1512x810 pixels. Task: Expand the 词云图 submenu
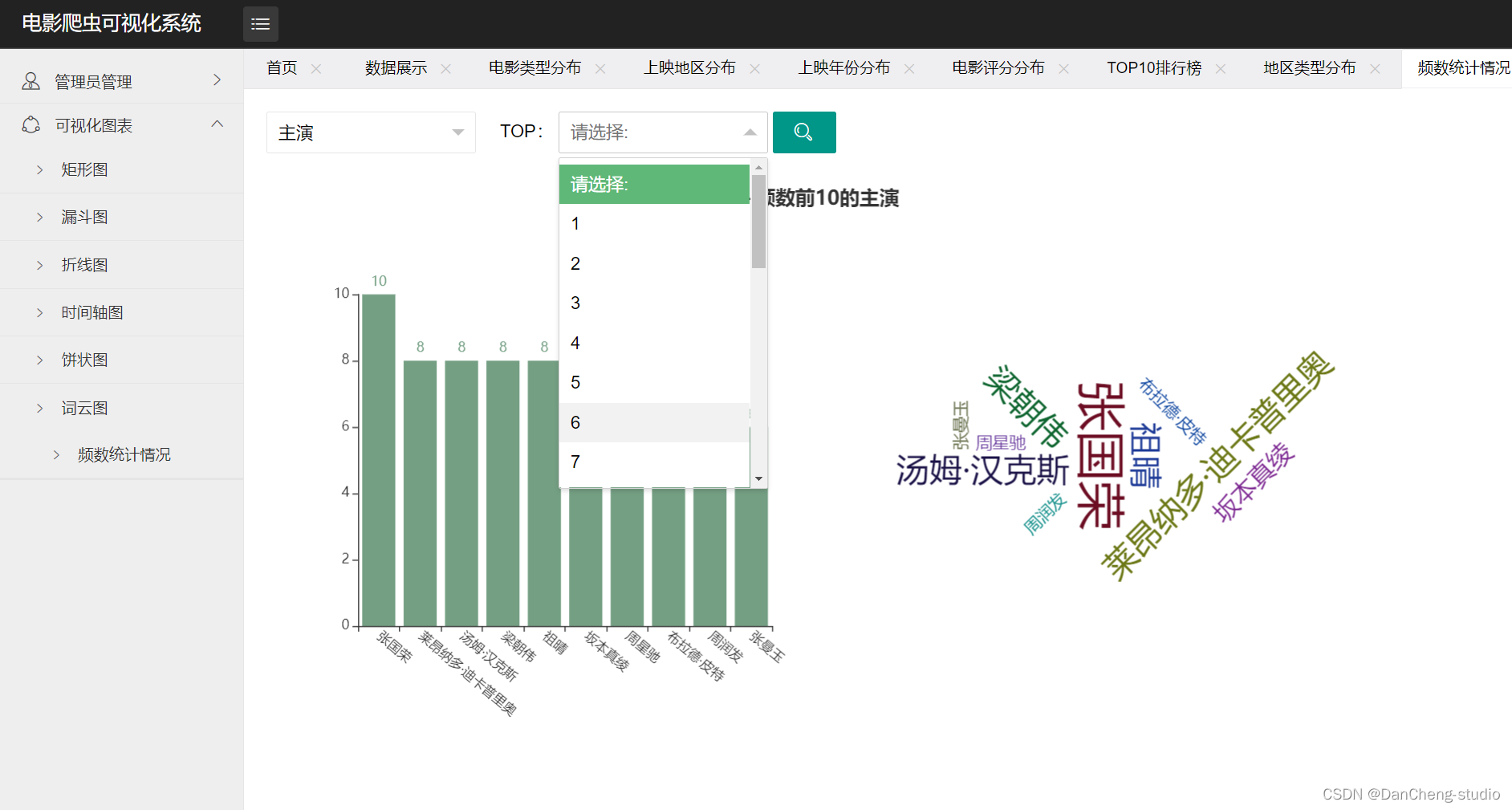click(40, 408)
